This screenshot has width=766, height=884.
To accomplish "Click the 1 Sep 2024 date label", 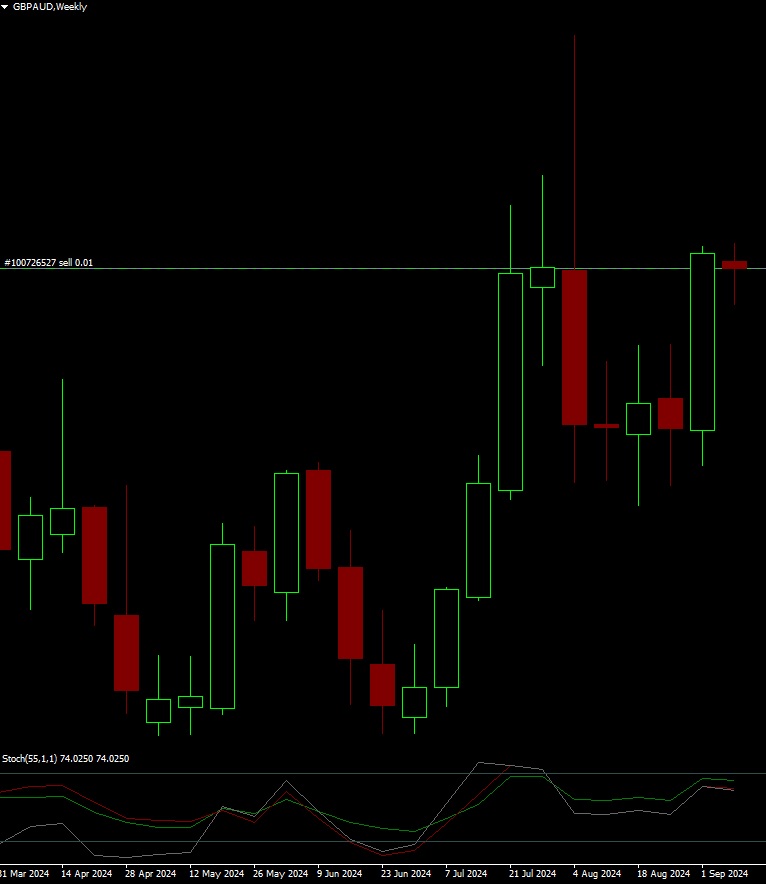I will click(724, 874).
